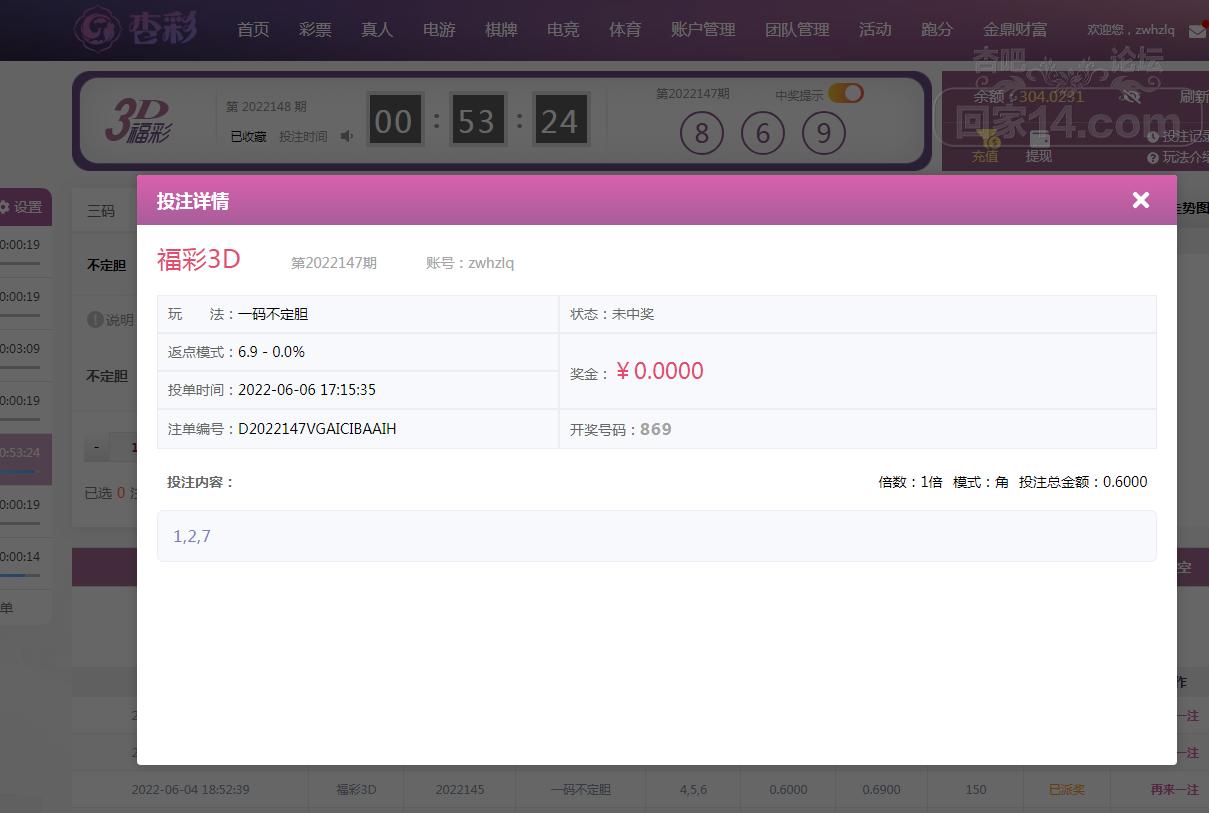Mute sound with the speaker icon
The image size is (1209, 813).
click(347, 136)
